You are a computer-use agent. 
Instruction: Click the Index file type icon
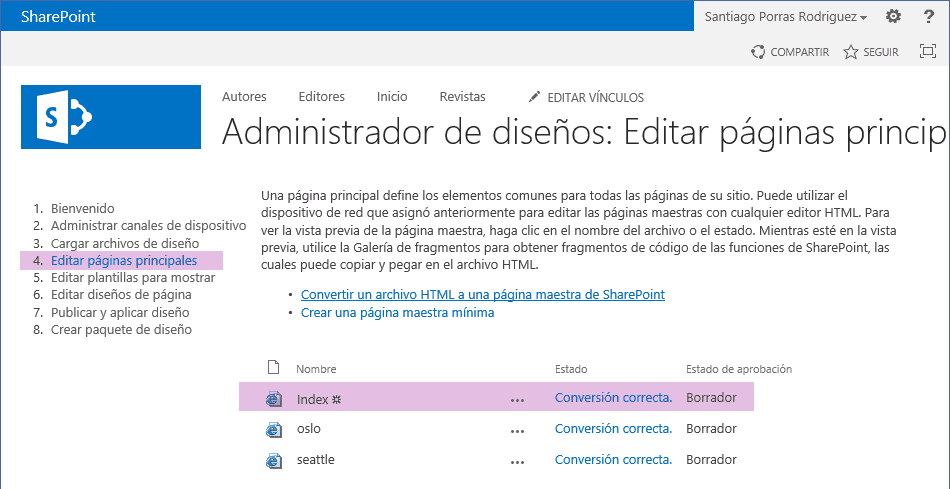(x=274, y=399)
